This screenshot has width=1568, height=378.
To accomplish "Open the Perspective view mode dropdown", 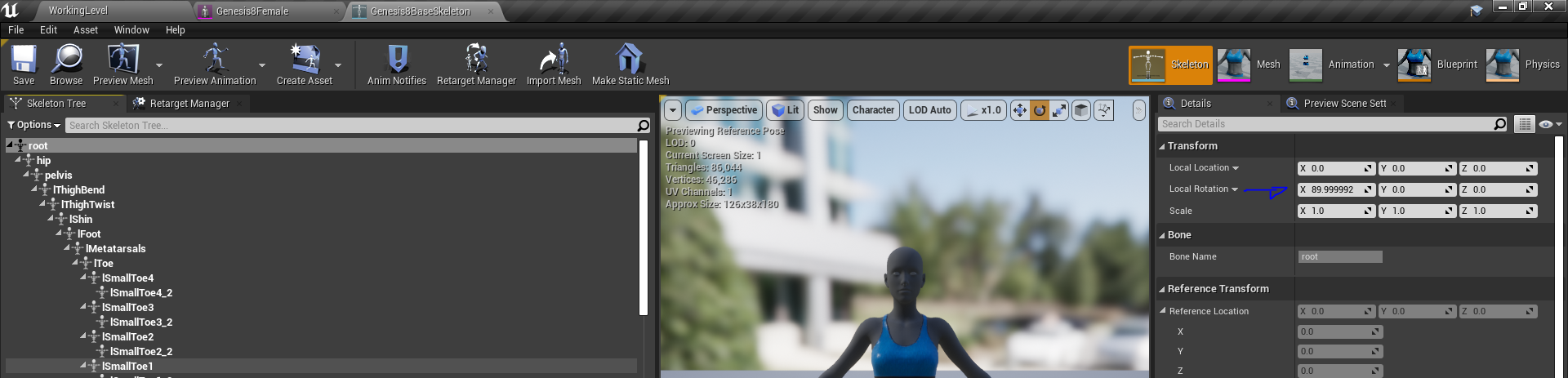I will click(x=724, y=110).
